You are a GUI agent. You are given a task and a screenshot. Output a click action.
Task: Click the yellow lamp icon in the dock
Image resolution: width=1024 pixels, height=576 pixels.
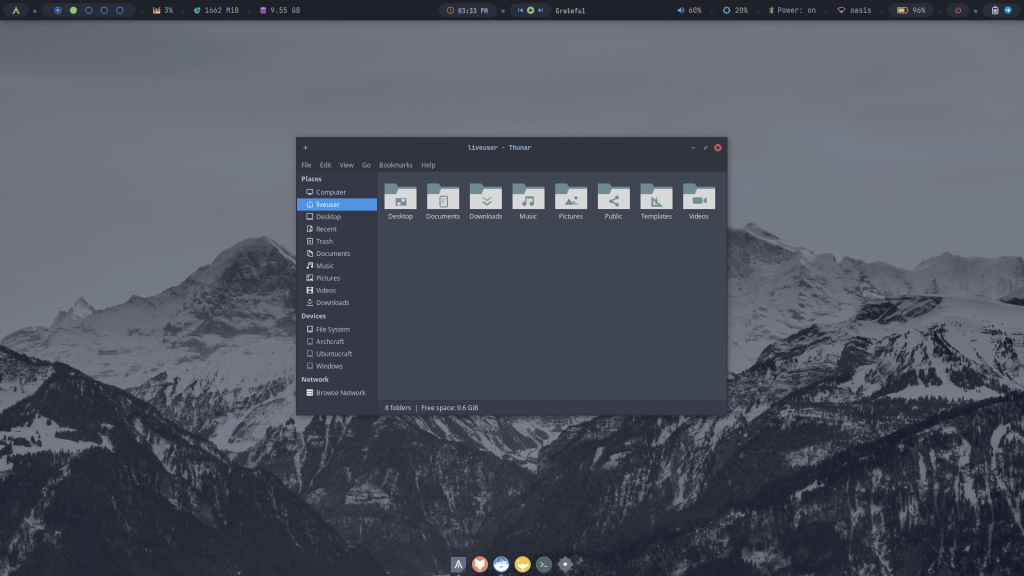pyautogui.click(x=522, y=564)
